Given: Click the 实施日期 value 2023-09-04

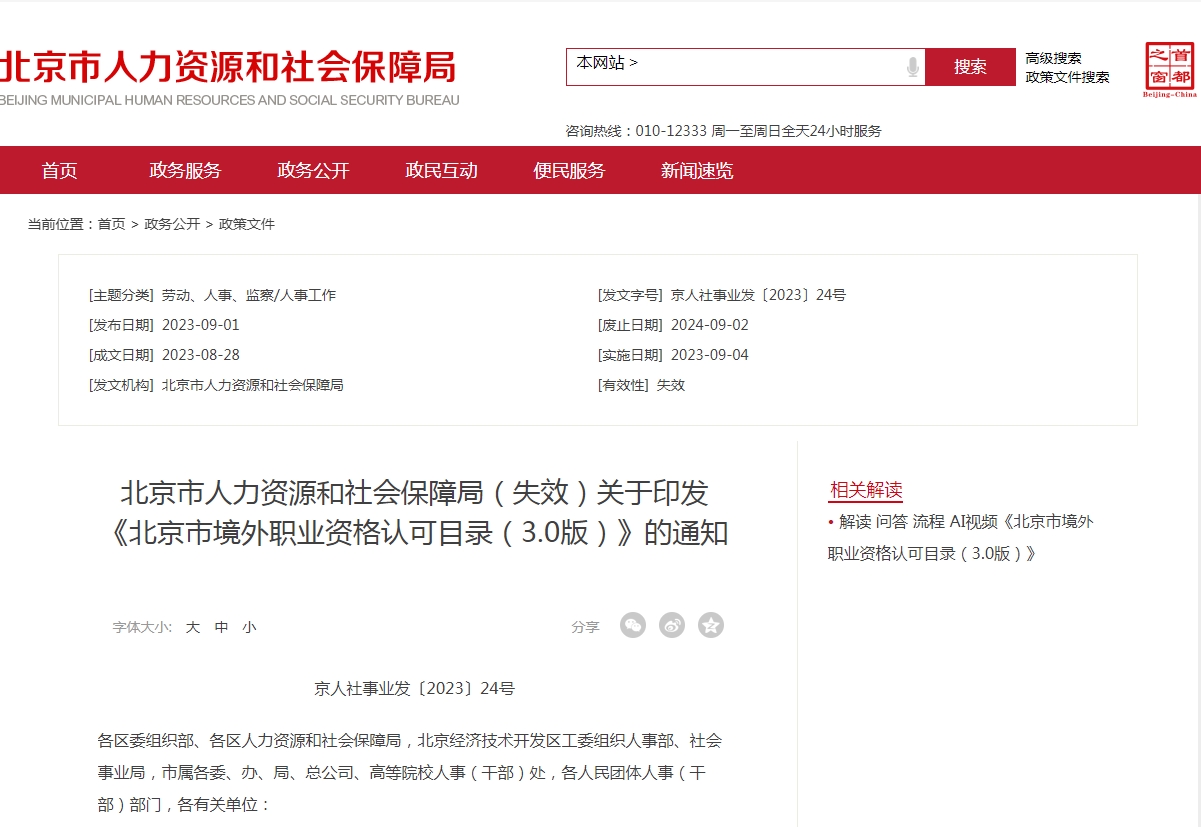Looking at the screenshot, I should pyautogui.click(x=710, y=355).
